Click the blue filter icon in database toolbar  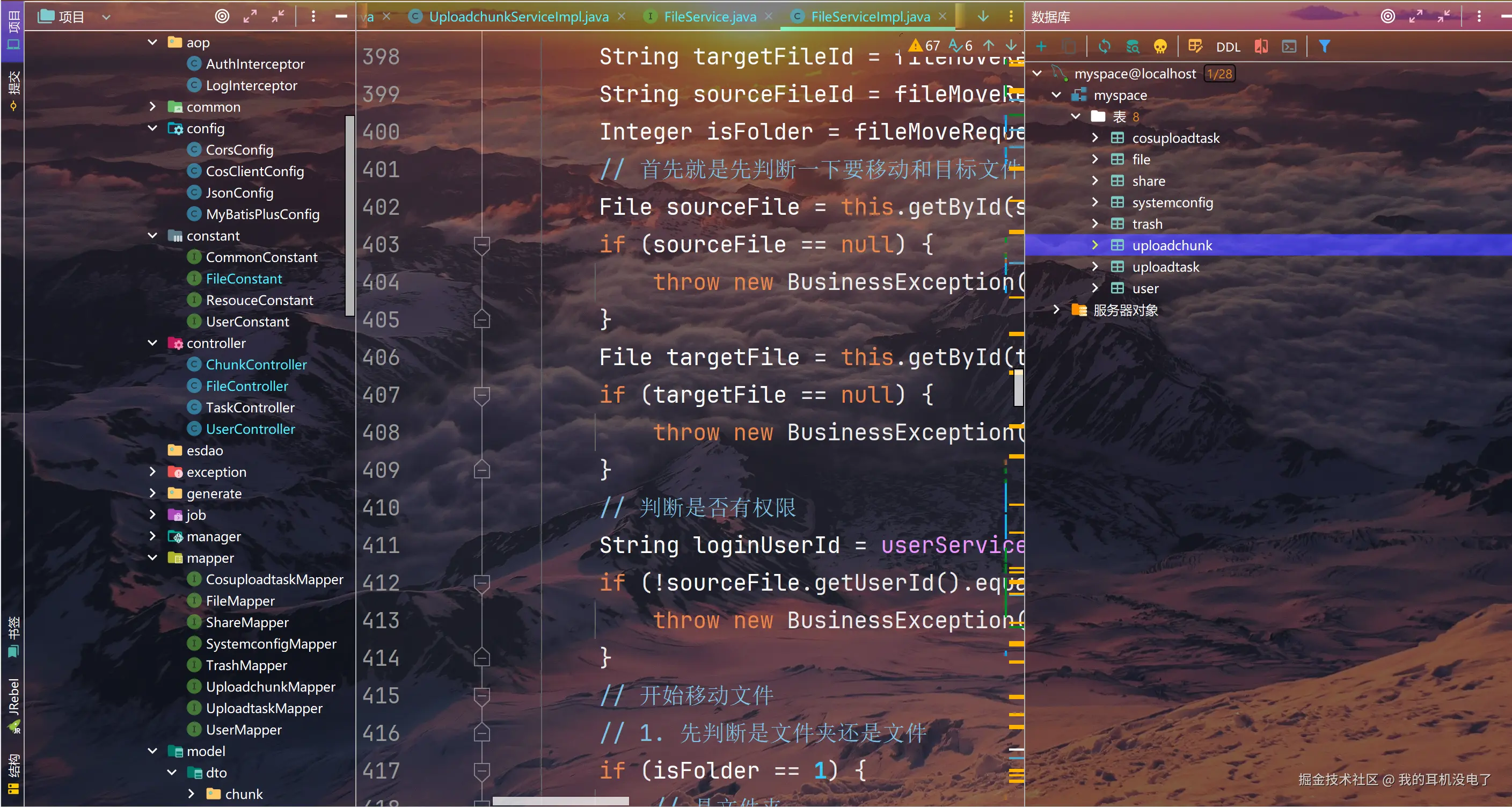coord(1324,46)
